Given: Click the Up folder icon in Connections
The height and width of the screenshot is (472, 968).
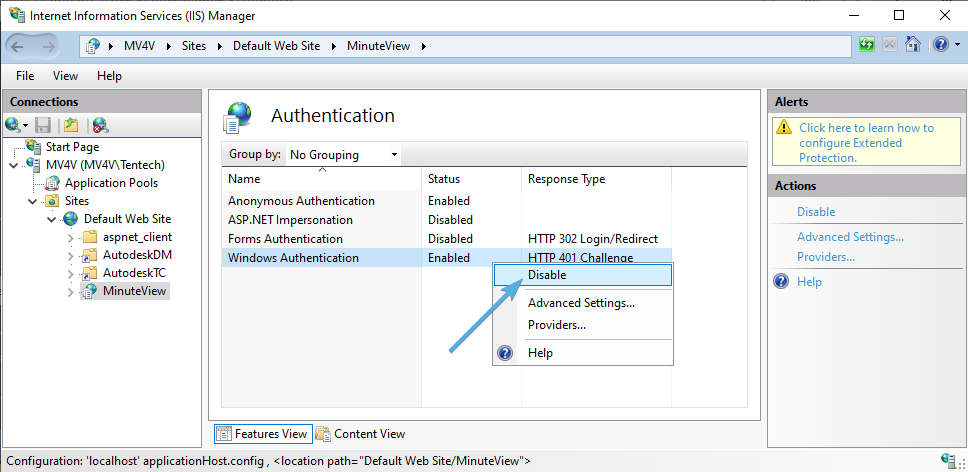Looking at the screenshot, I should tap(71, 125).
